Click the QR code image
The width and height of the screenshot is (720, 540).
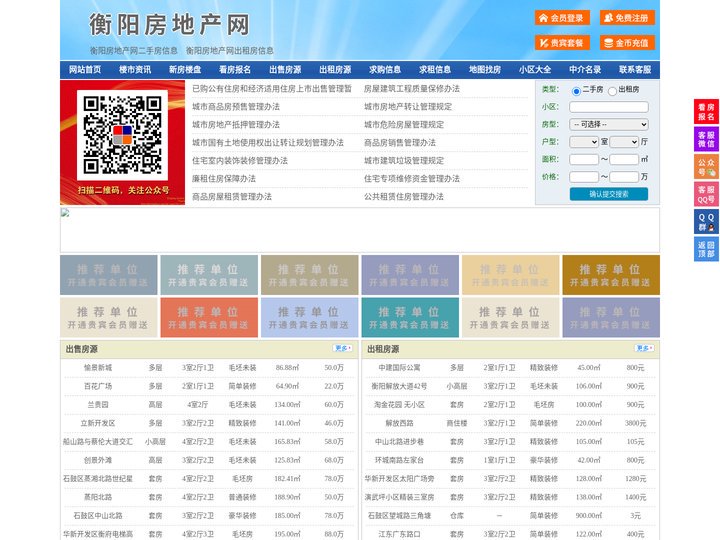122,135
